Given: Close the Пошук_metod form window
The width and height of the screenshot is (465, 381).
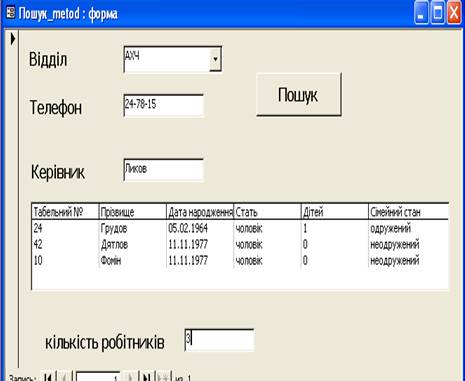Looking at the screenshot, I should point(454,13).
